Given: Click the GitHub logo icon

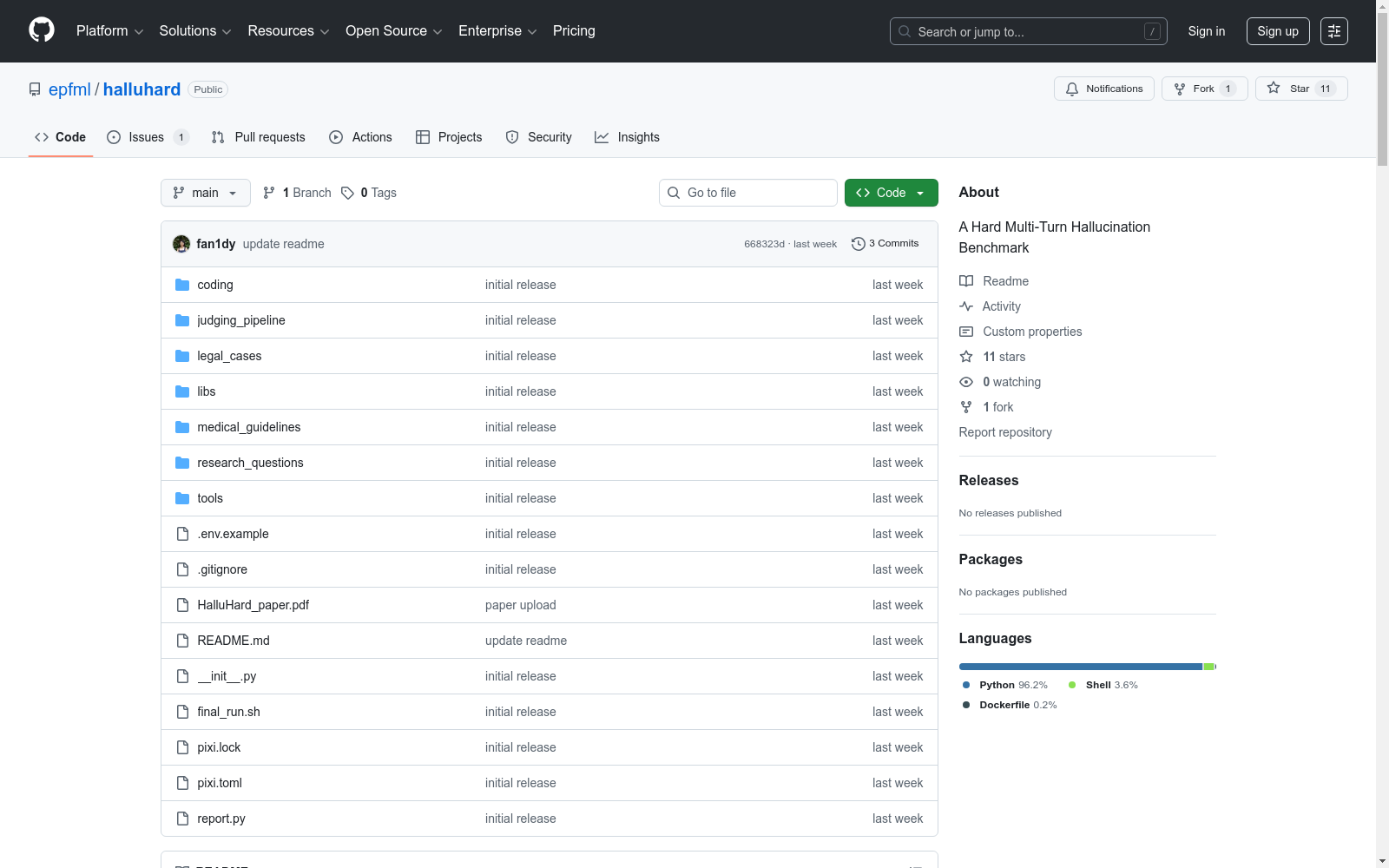Looking at the screenshot, I should pos(42,30).
